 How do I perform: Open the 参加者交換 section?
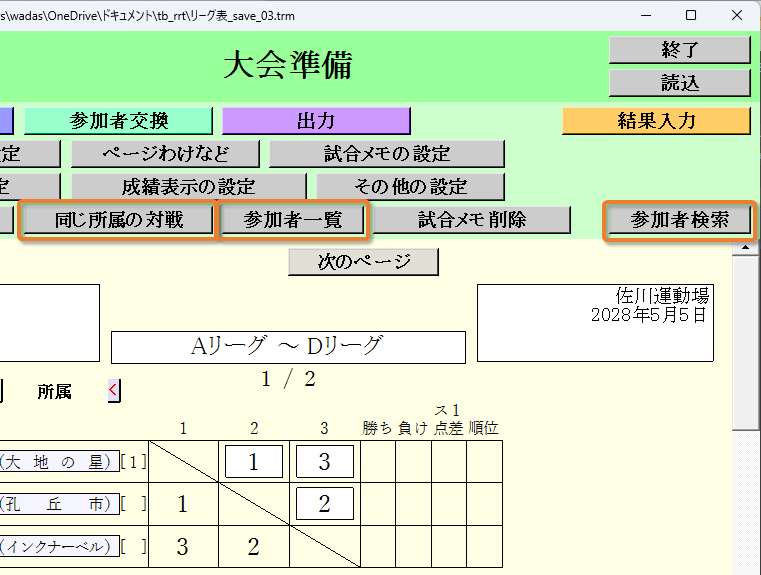coord(118,120)
